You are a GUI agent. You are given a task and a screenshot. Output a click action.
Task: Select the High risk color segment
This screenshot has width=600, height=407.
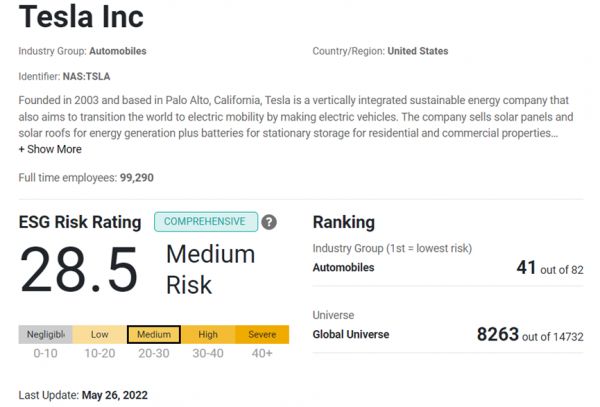[208, 334]
